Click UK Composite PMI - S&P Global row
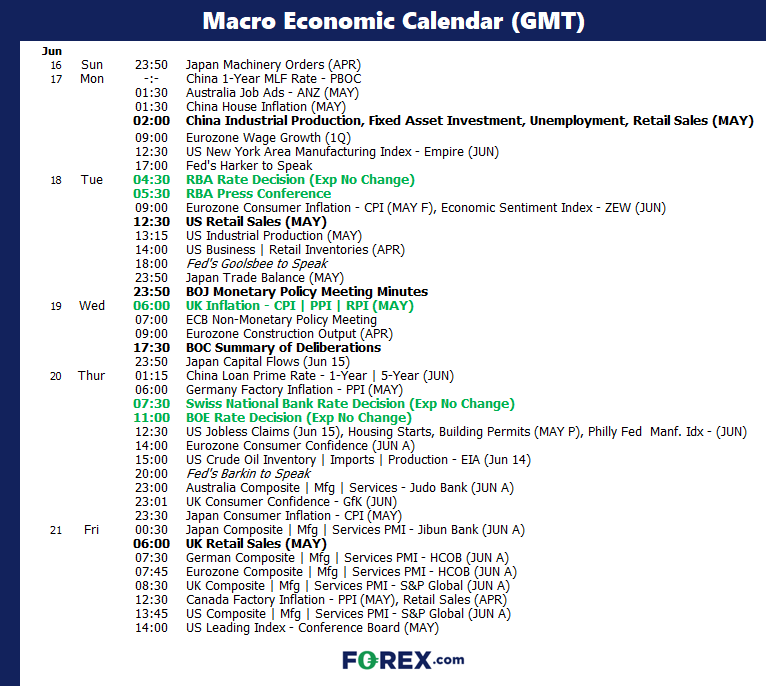This screenshot has height=686, width=766. 348,586
